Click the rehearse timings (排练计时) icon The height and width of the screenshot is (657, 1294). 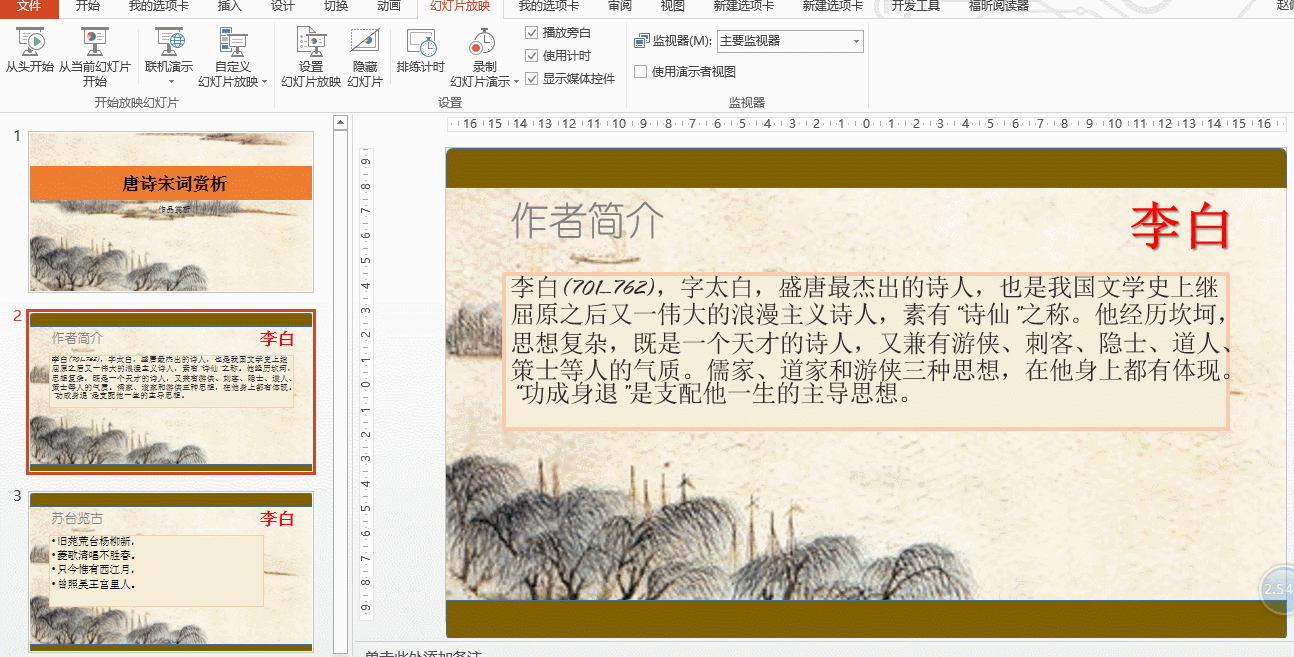click(x=421, y=42)
